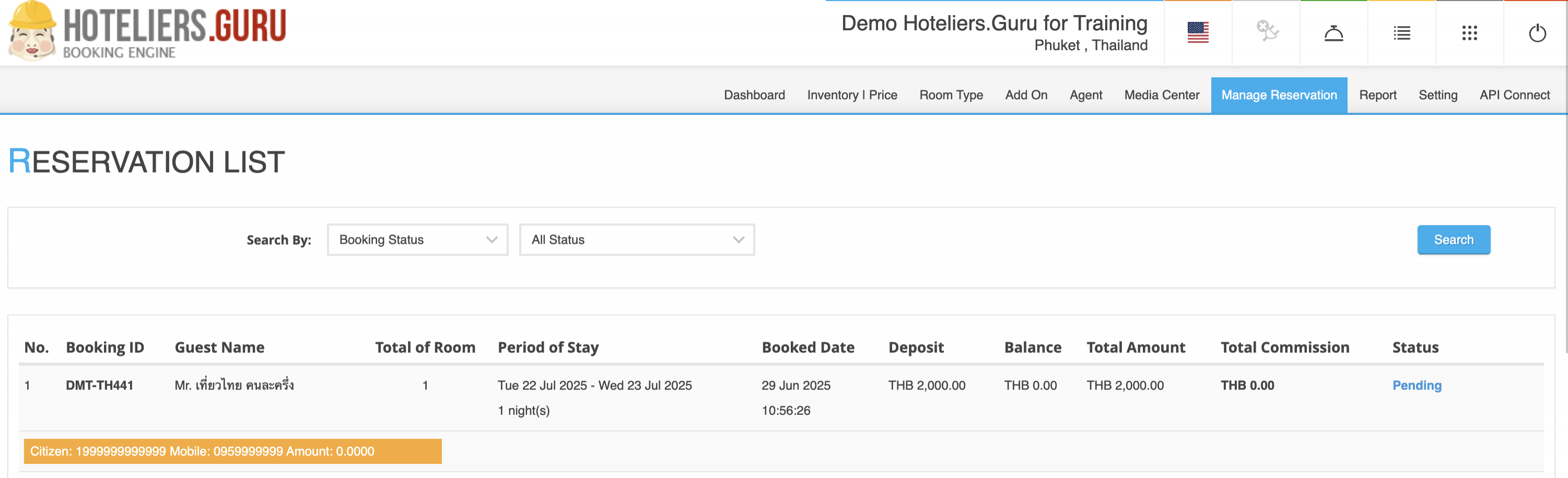The image size is (1568, 478).
Task: Go to the Dashboard tab
Action: tap(754, 95)
